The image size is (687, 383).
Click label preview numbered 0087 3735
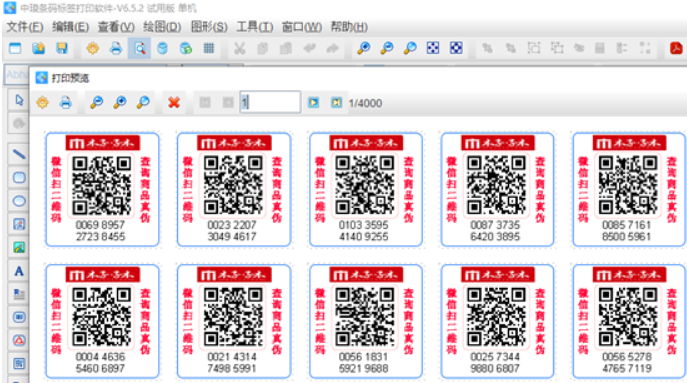point(497,189)
